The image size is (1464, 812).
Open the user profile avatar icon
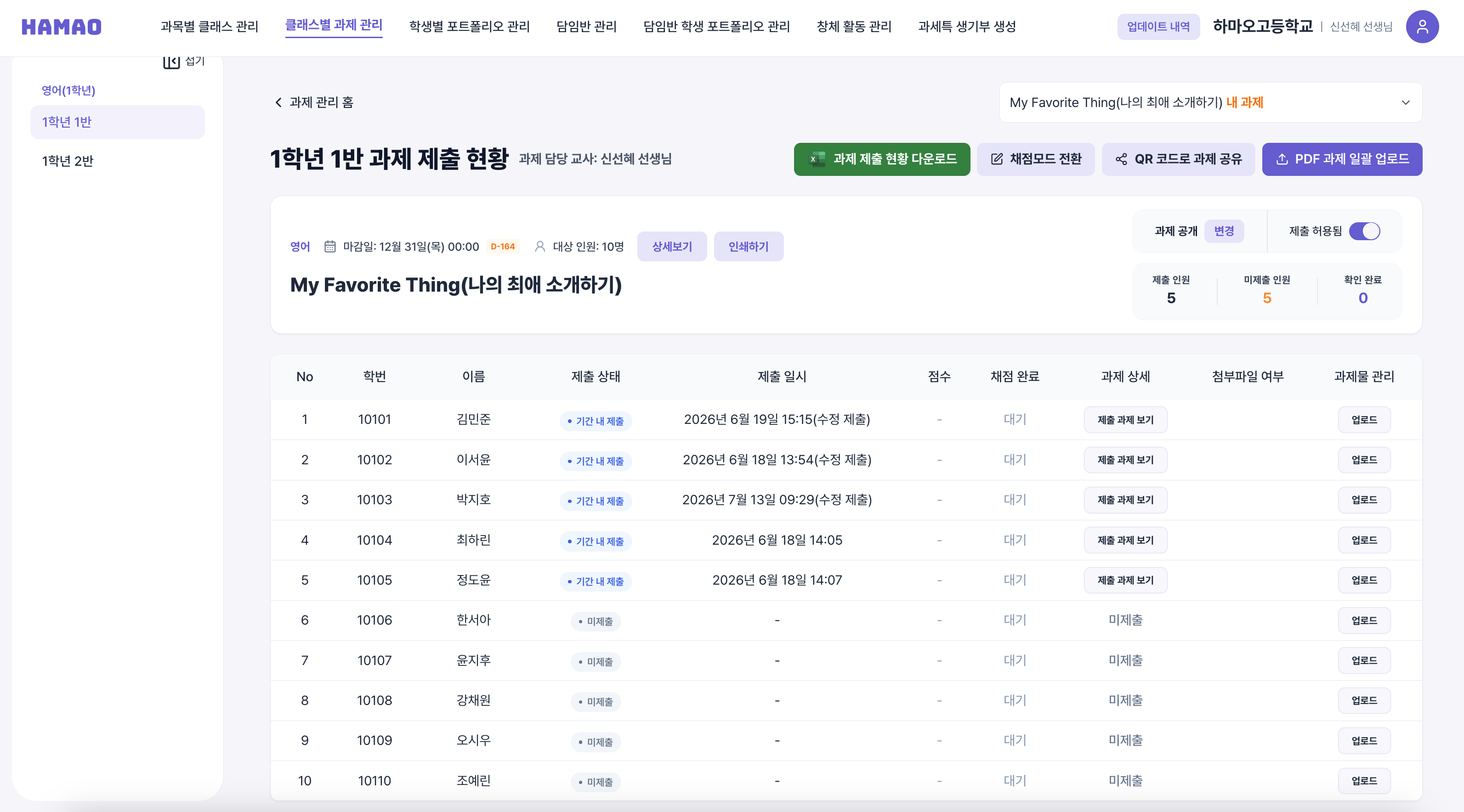[1422, 27]
